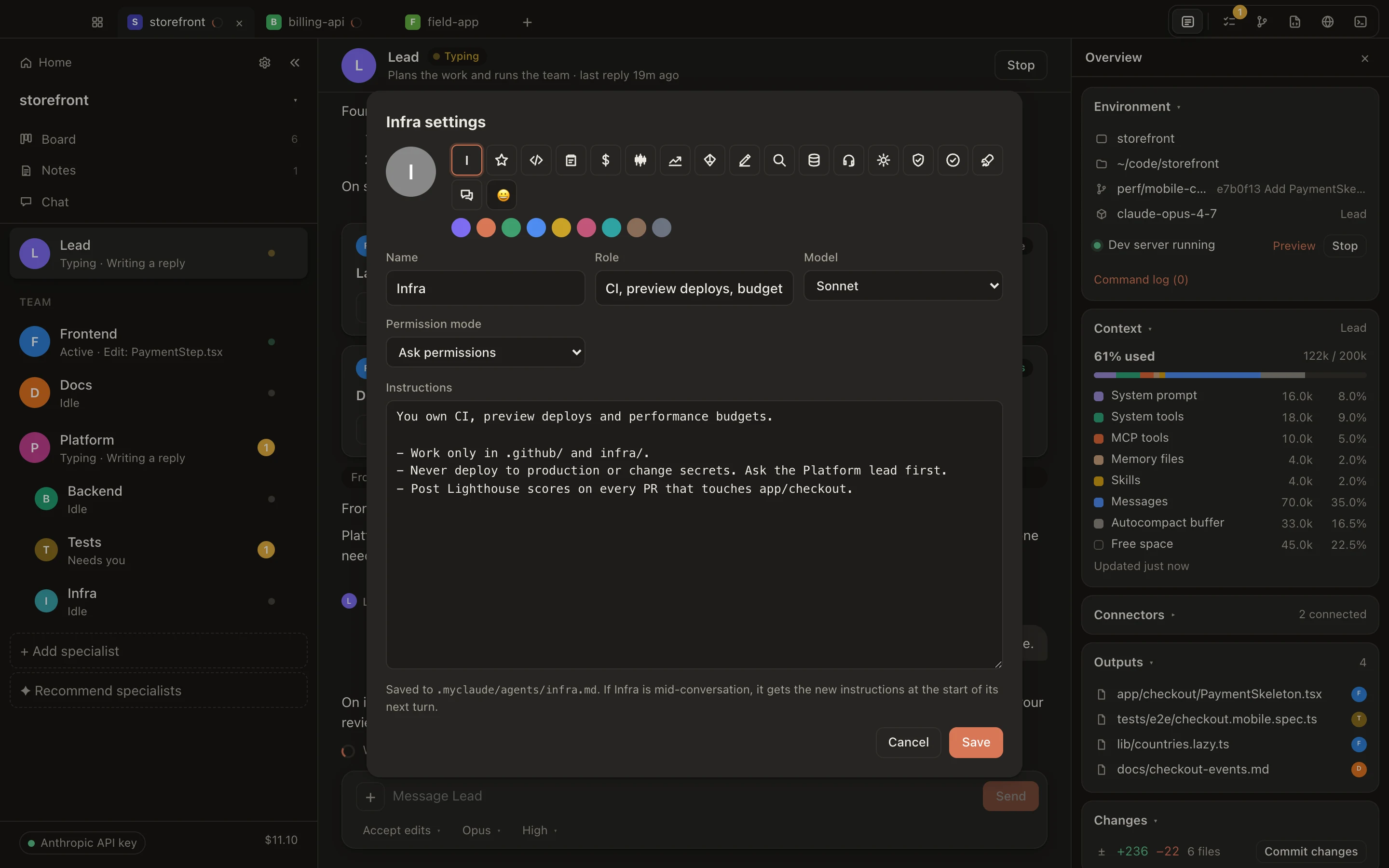
Task: Pick the dollar sign avatar icon
Action: [x=606, y=160]
